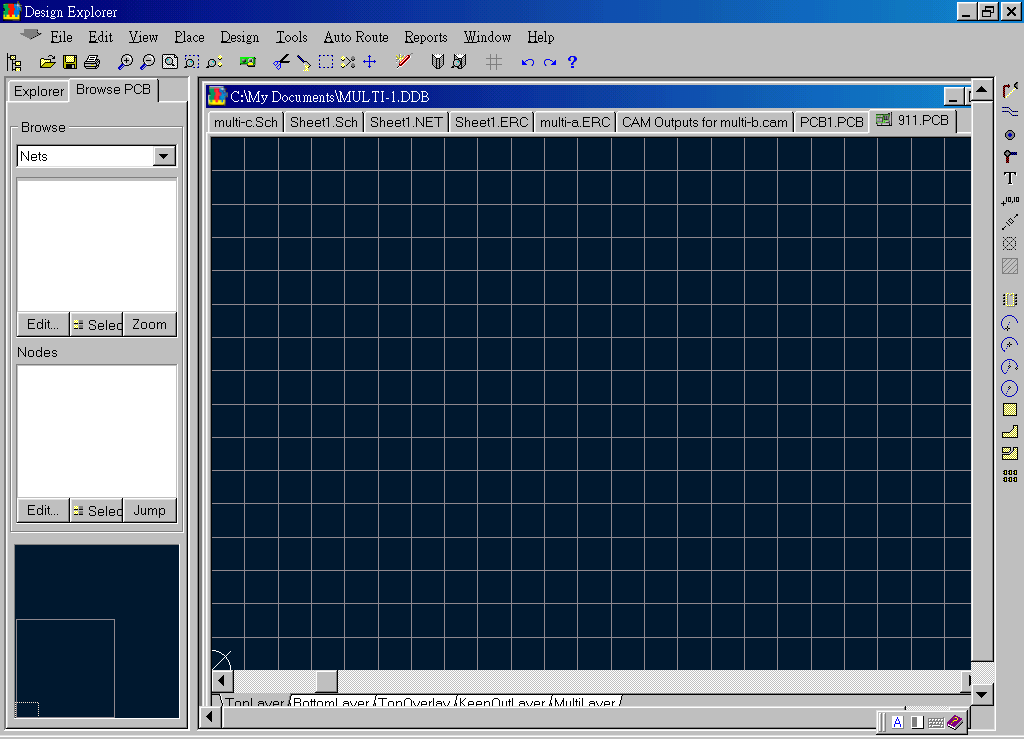Switch to the Explorer panel tab

[x=39, y=91]
